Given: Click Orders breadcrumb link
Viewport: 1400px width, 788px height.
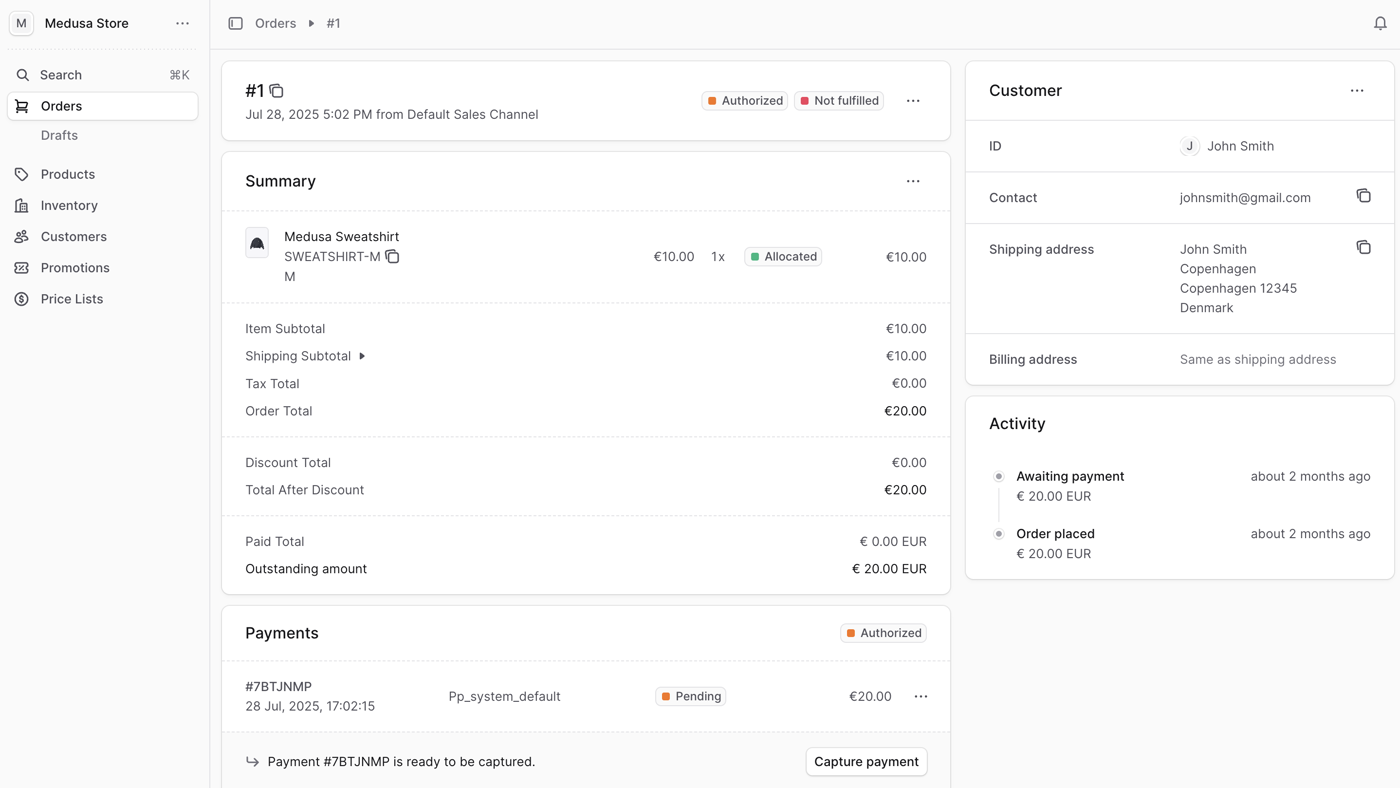Looking at the screenshot, I should (275, 23).
